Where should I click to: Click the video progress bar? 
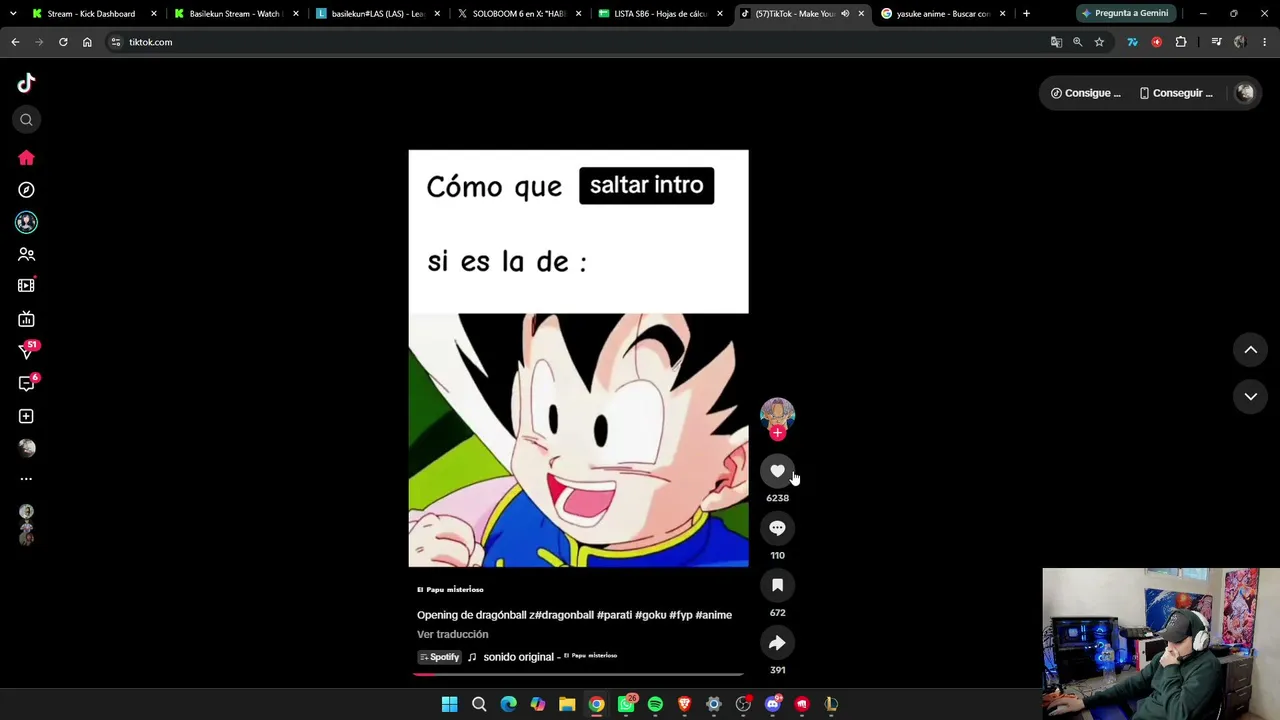[x=578, y=674]
